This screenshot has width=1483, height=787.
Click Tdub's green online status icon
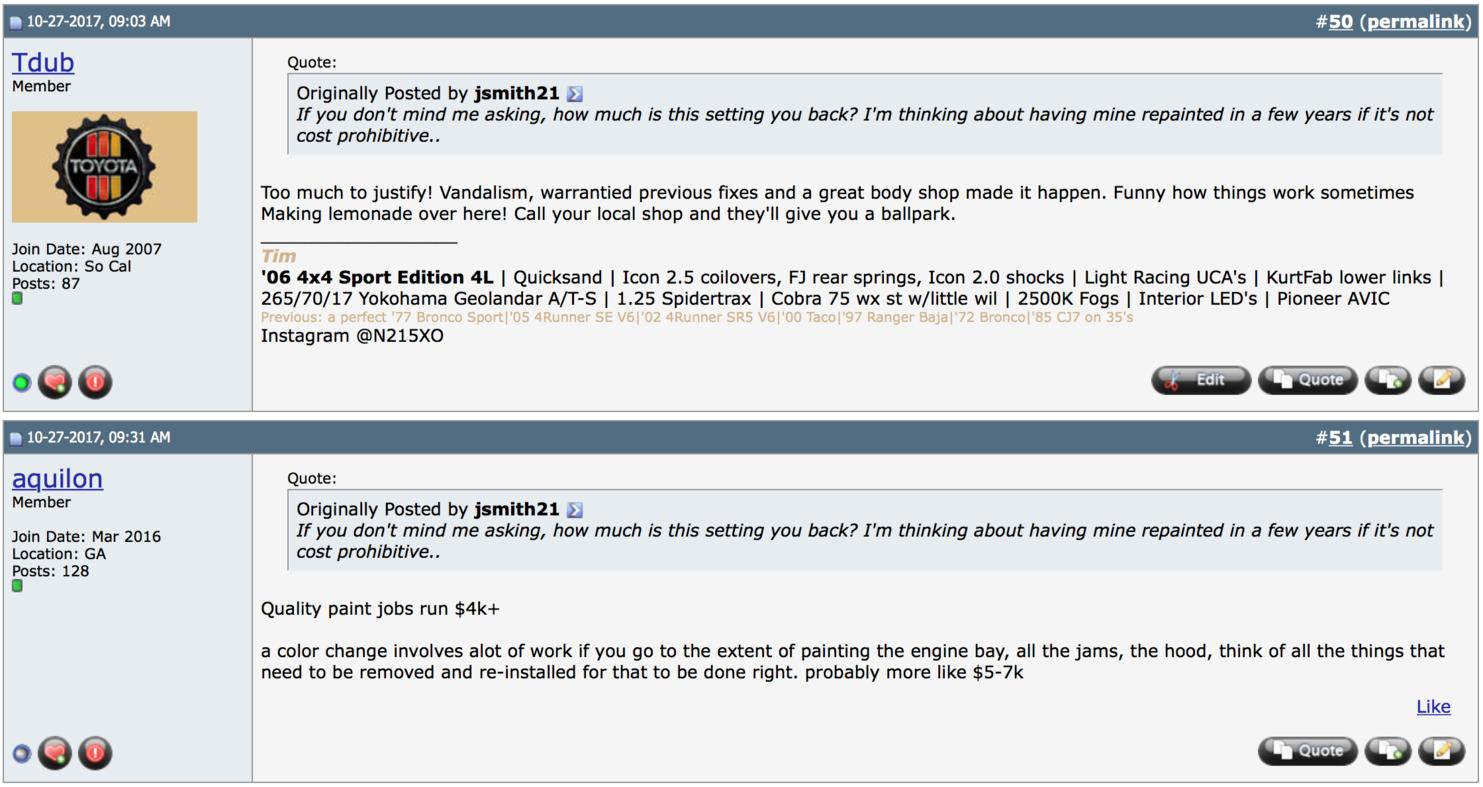tap(22, 383)
